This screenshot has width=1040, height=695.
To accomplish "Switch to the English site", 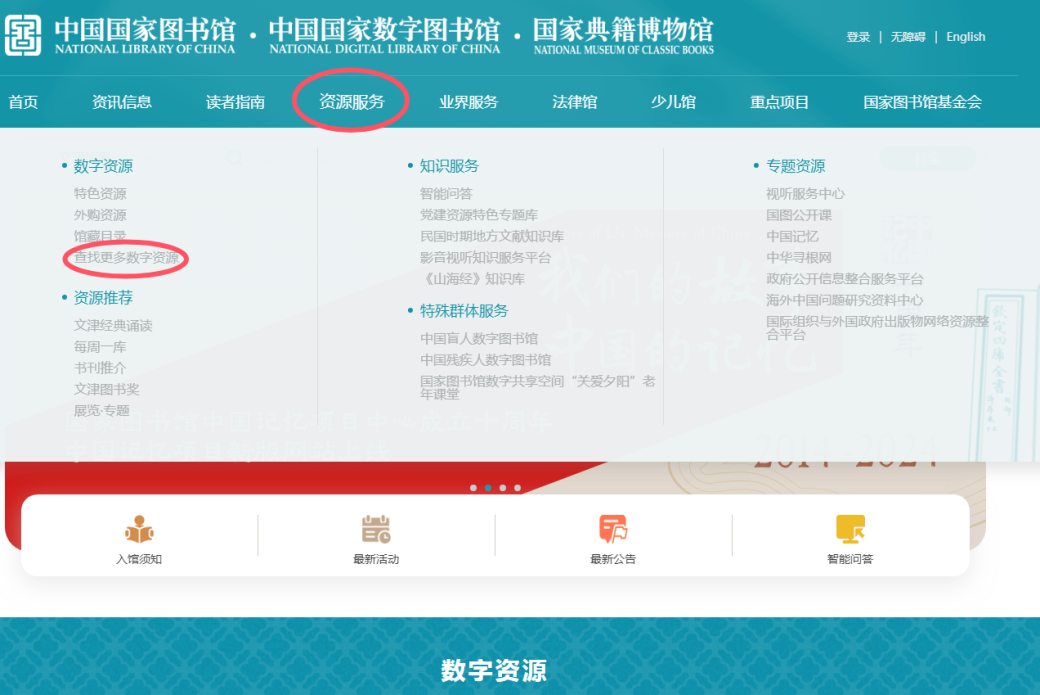I will click(x=966, y=37).
